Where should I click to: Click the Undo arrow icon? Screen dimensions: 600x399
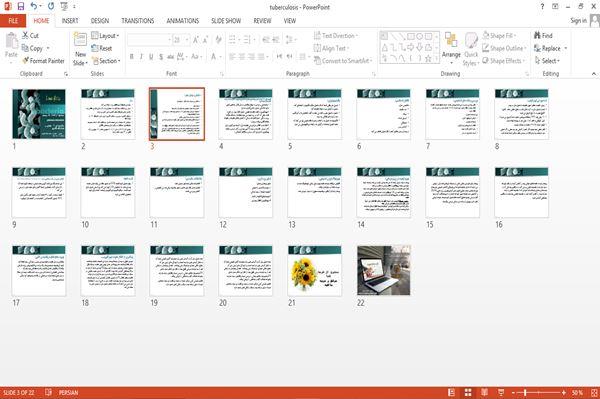tap(33, 7)
